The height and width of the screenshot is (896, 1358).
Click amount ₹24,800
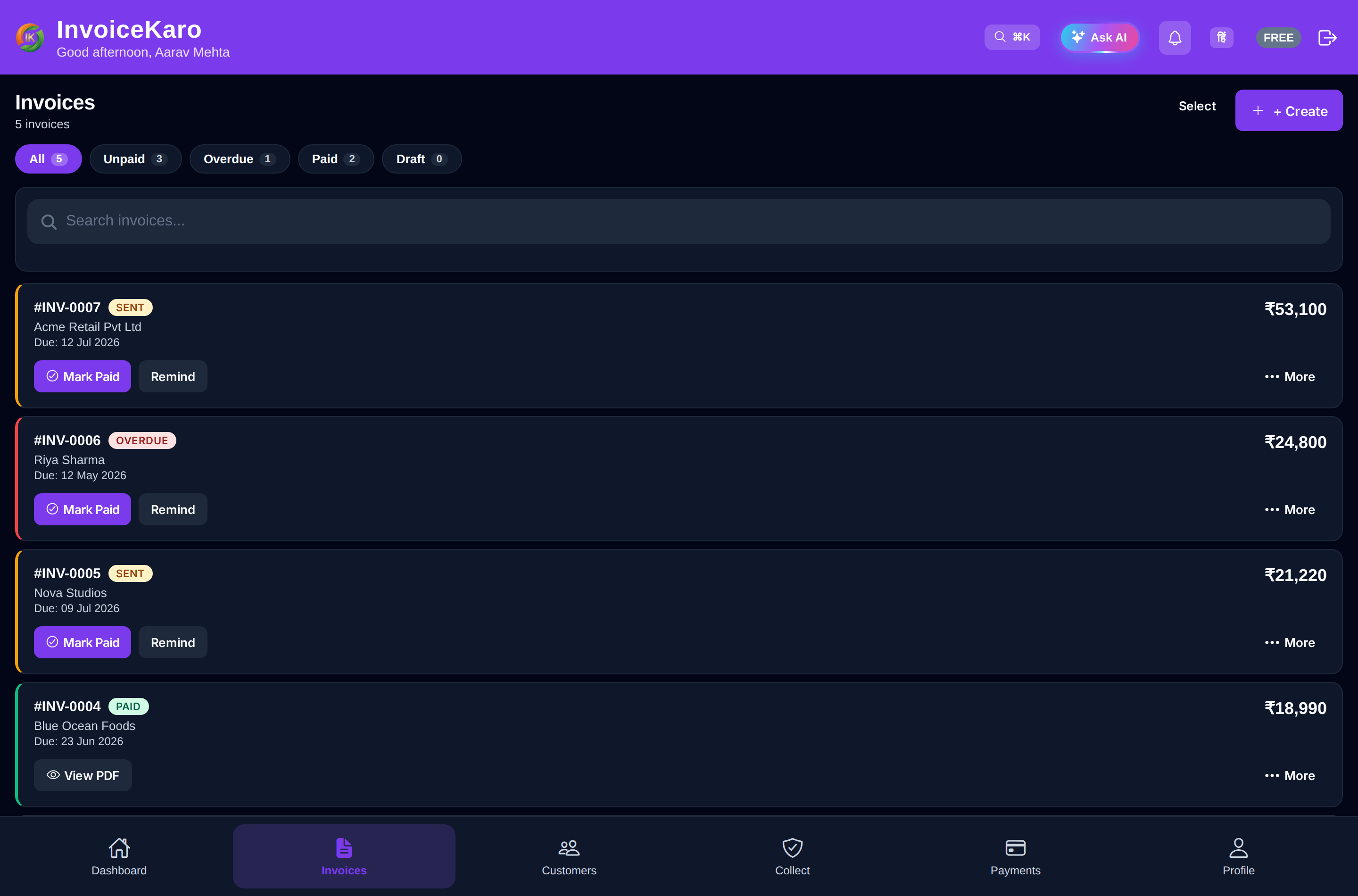tap(1295, 442)
